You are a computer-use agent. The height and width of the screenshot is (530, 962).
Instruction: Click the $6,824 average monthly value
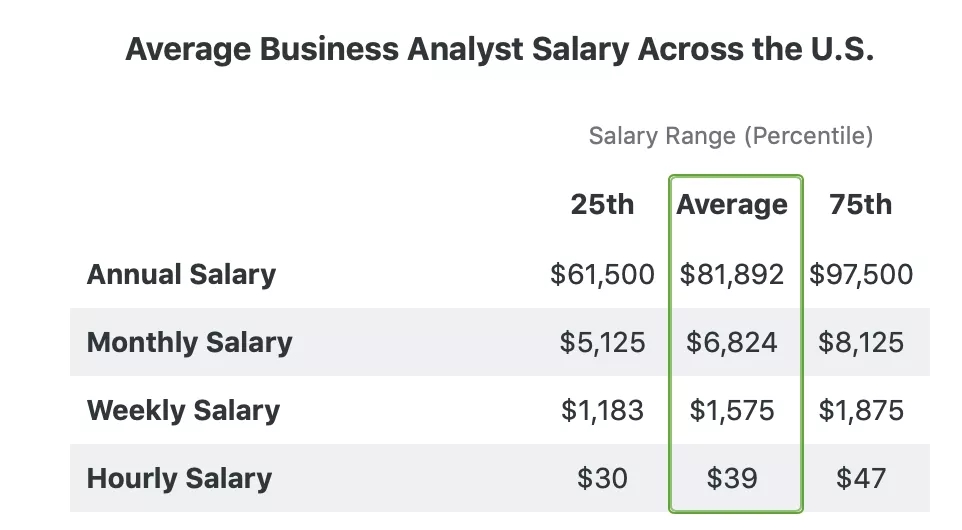tap(732, 343)
